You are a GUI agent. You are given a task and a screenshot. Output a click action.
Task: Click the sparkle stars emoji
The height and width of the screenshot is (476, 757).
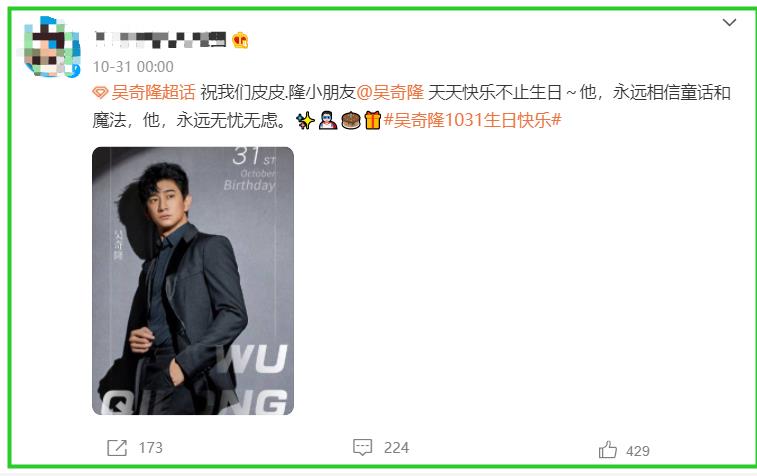click(x=306, y=120)
